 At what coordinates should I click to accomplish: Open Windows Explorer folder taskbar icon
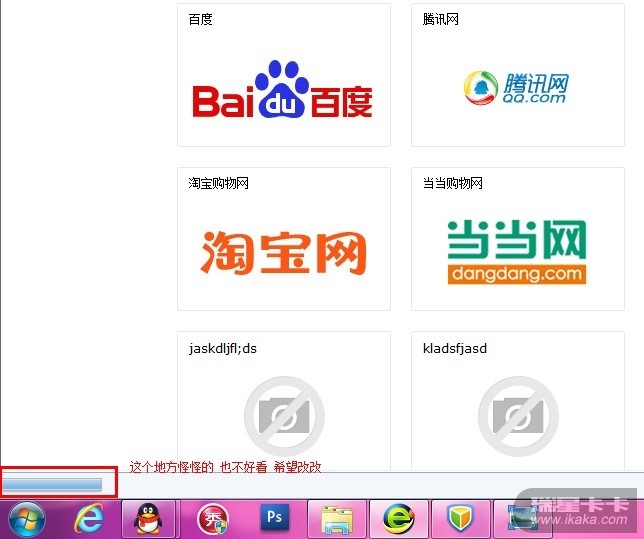point(337,520)
